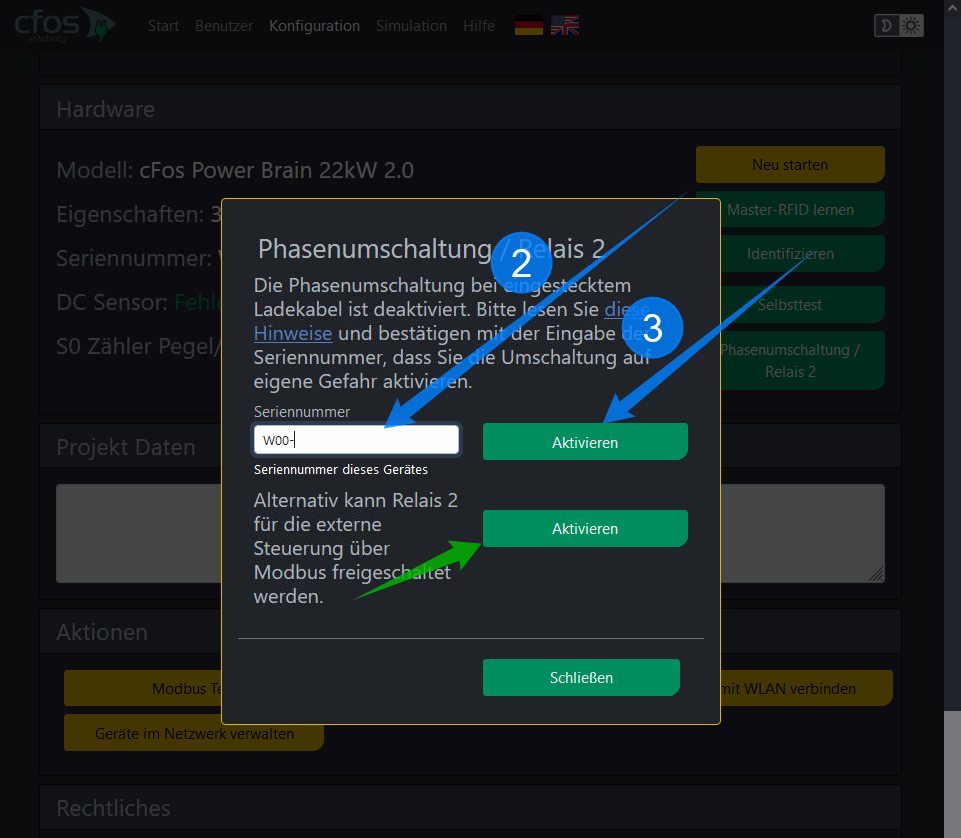Click the Selbsttest button

[x=802, y=305]
